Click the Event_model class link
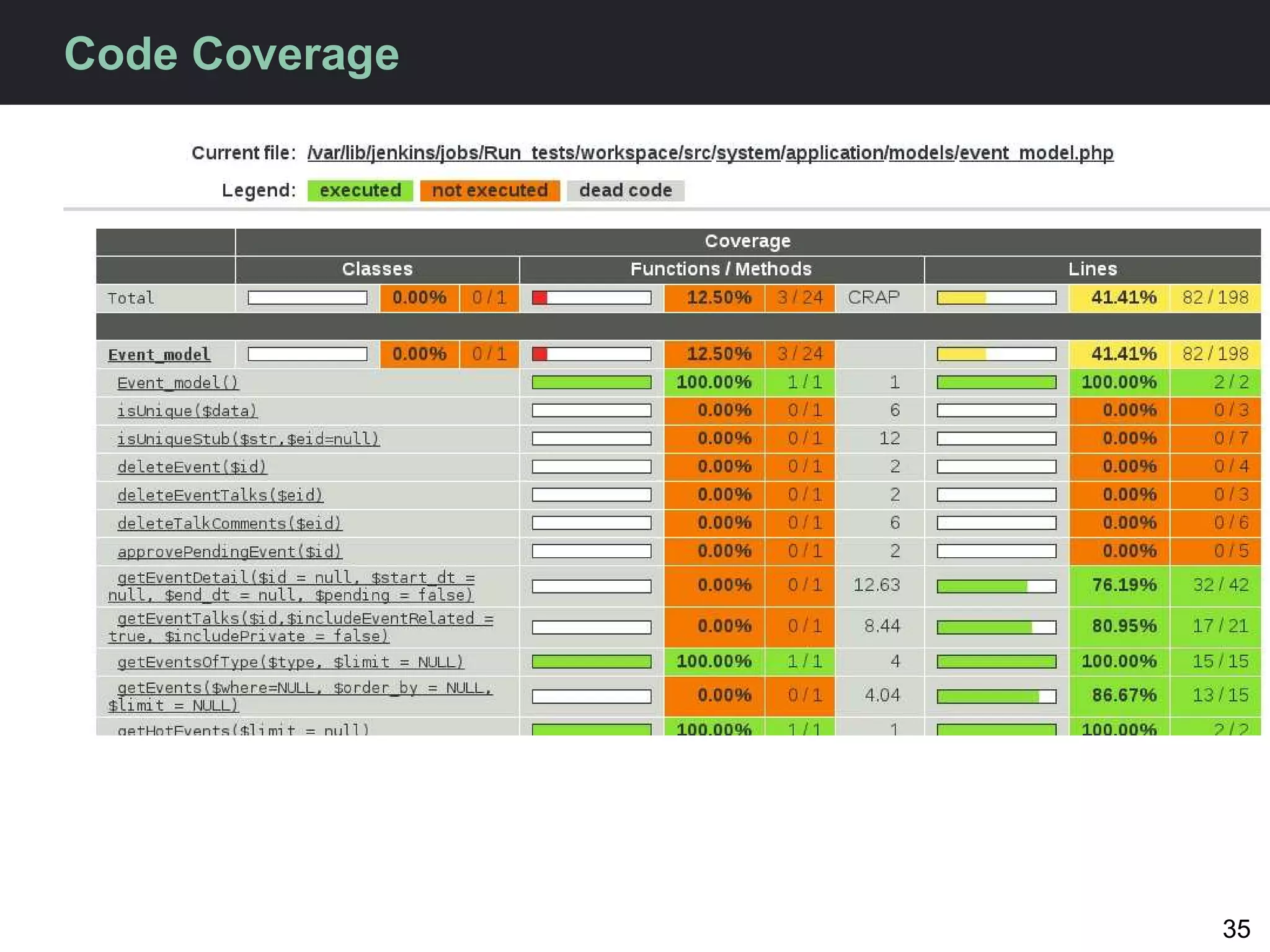Screen dimensions: 1270x952 coord(159,355)
